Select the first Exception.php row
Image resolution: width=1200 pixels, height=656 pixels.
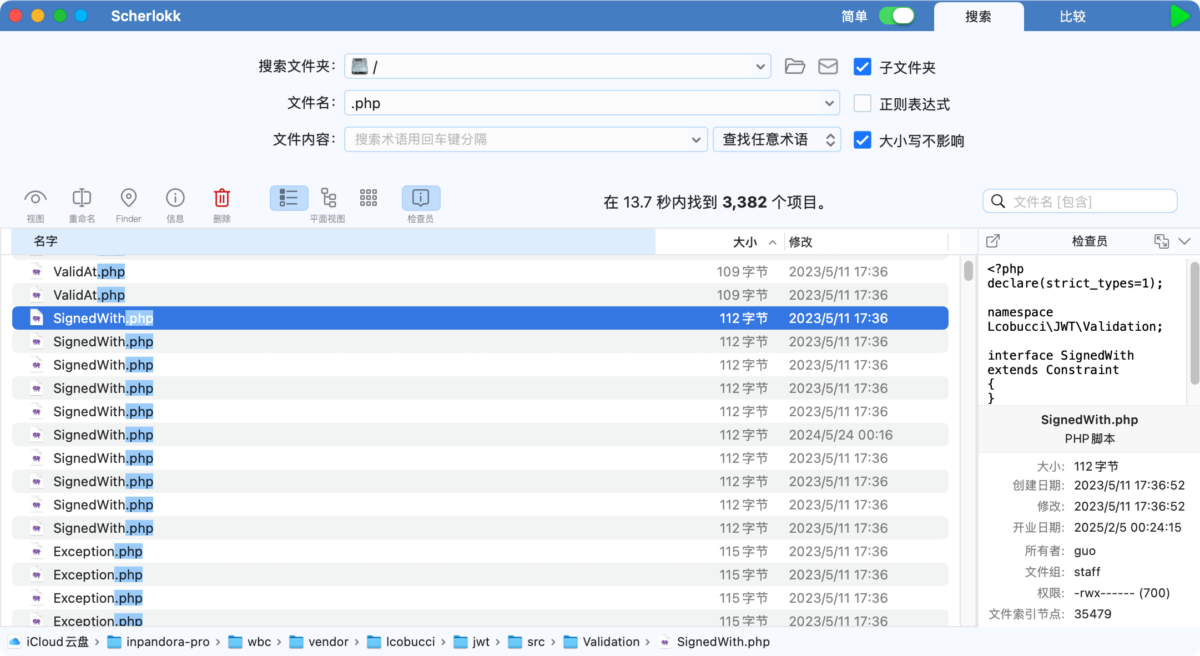(x=480, y=551)
